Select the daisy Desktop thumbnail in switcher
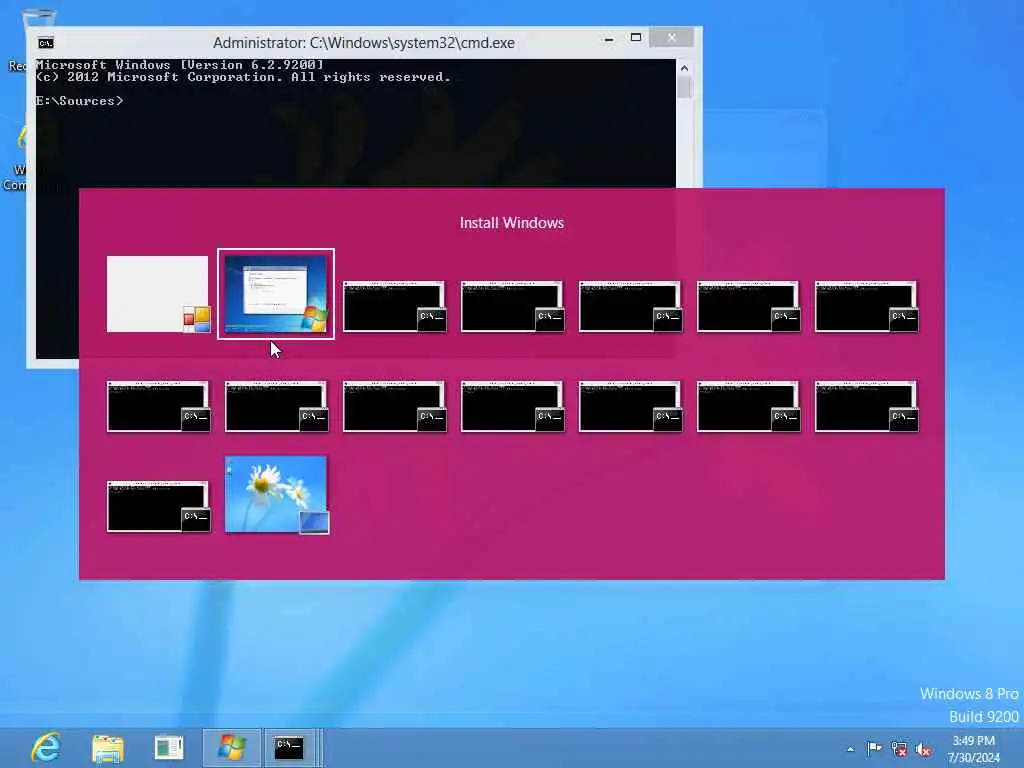This screenshot has height=768, width=1024. pyautogui.click(x=276, y=495)
